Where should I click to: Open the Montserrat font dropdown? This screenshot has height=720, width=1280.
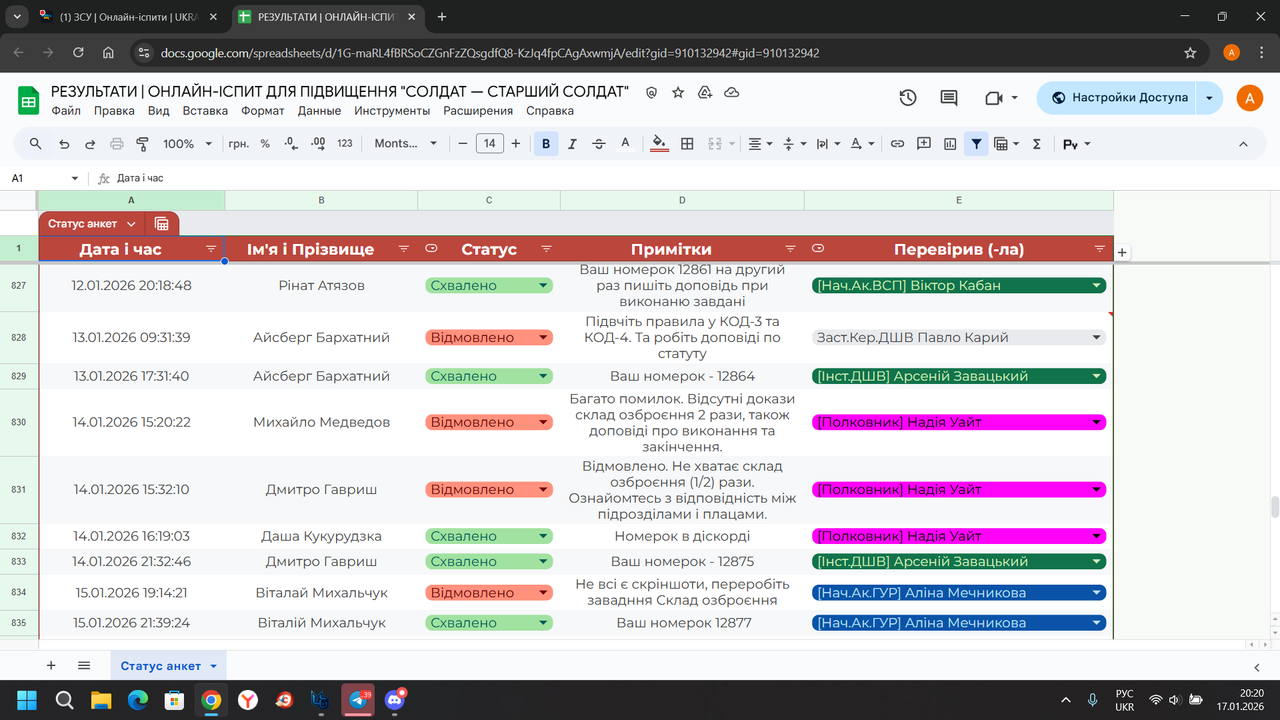tap(406, 144)
